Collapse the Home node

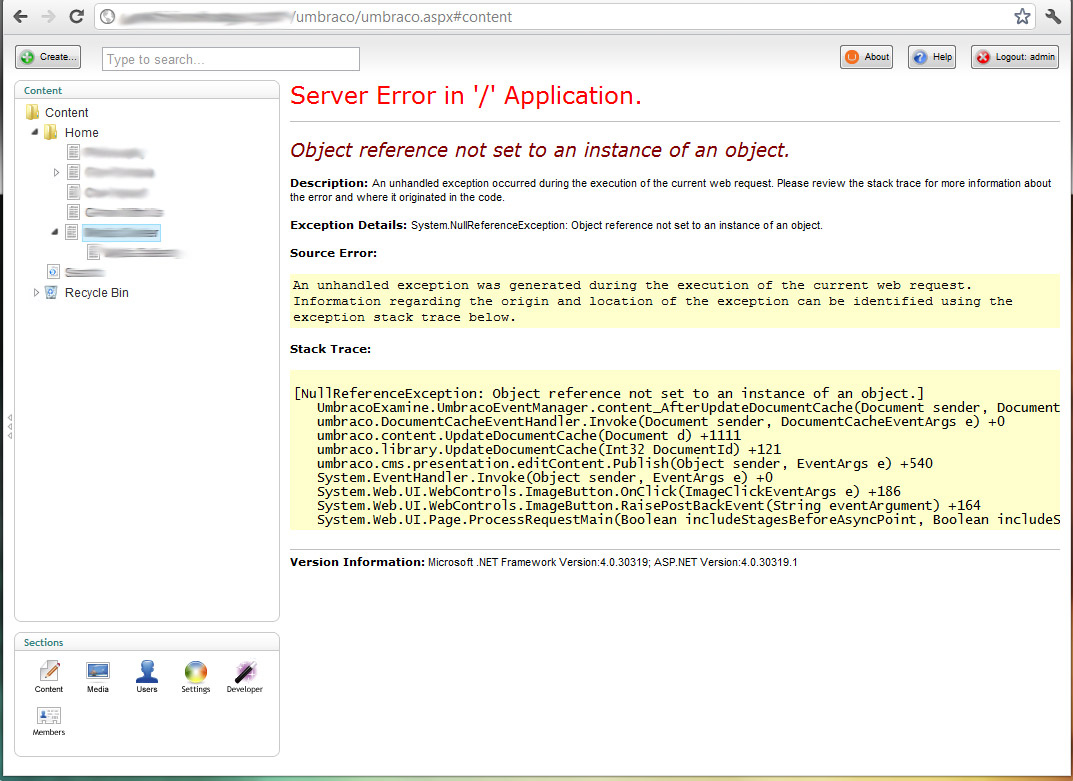pyautogui.click(x=35, y=132)
